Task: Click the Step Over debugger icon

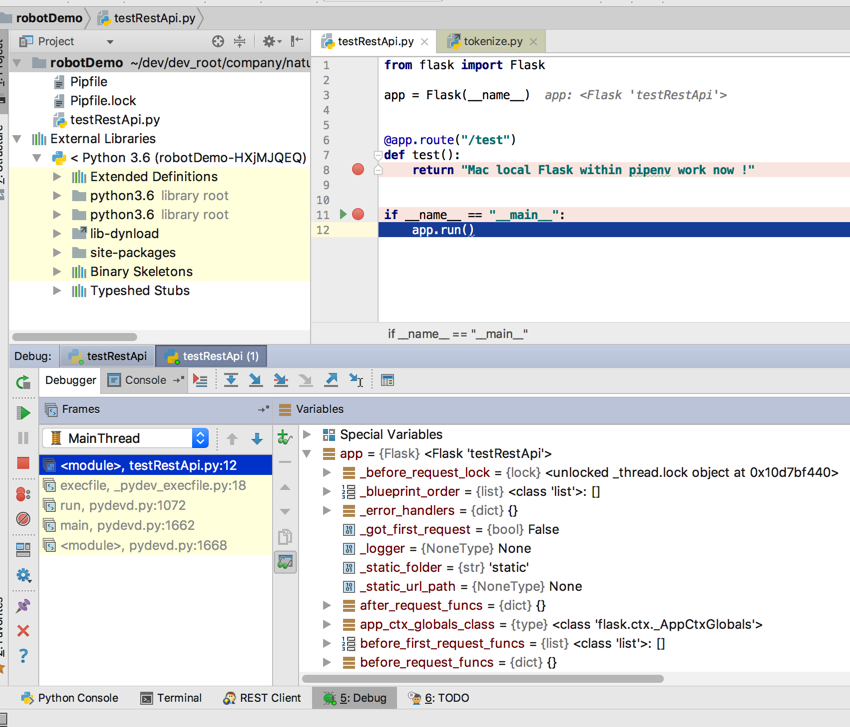Action: 231,380
